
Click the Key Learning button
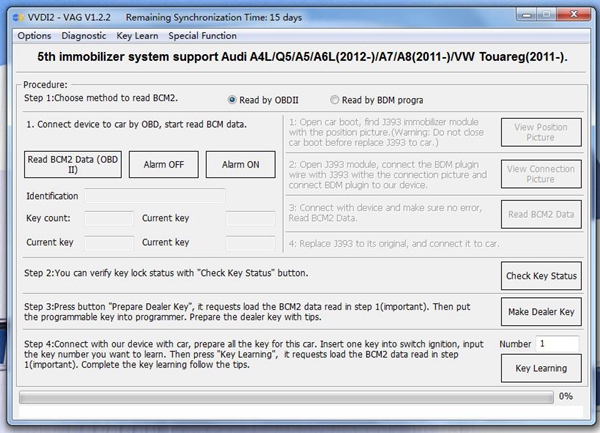pos(541,368)
